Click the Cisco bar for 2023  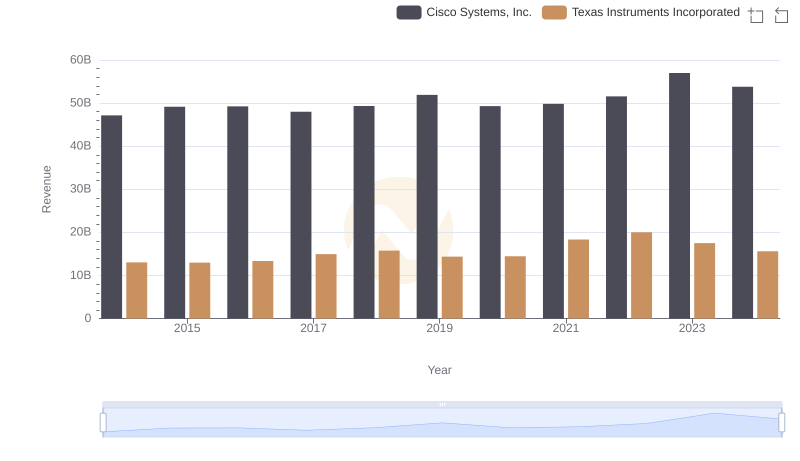pyautogui.click(x=679, y=196)
